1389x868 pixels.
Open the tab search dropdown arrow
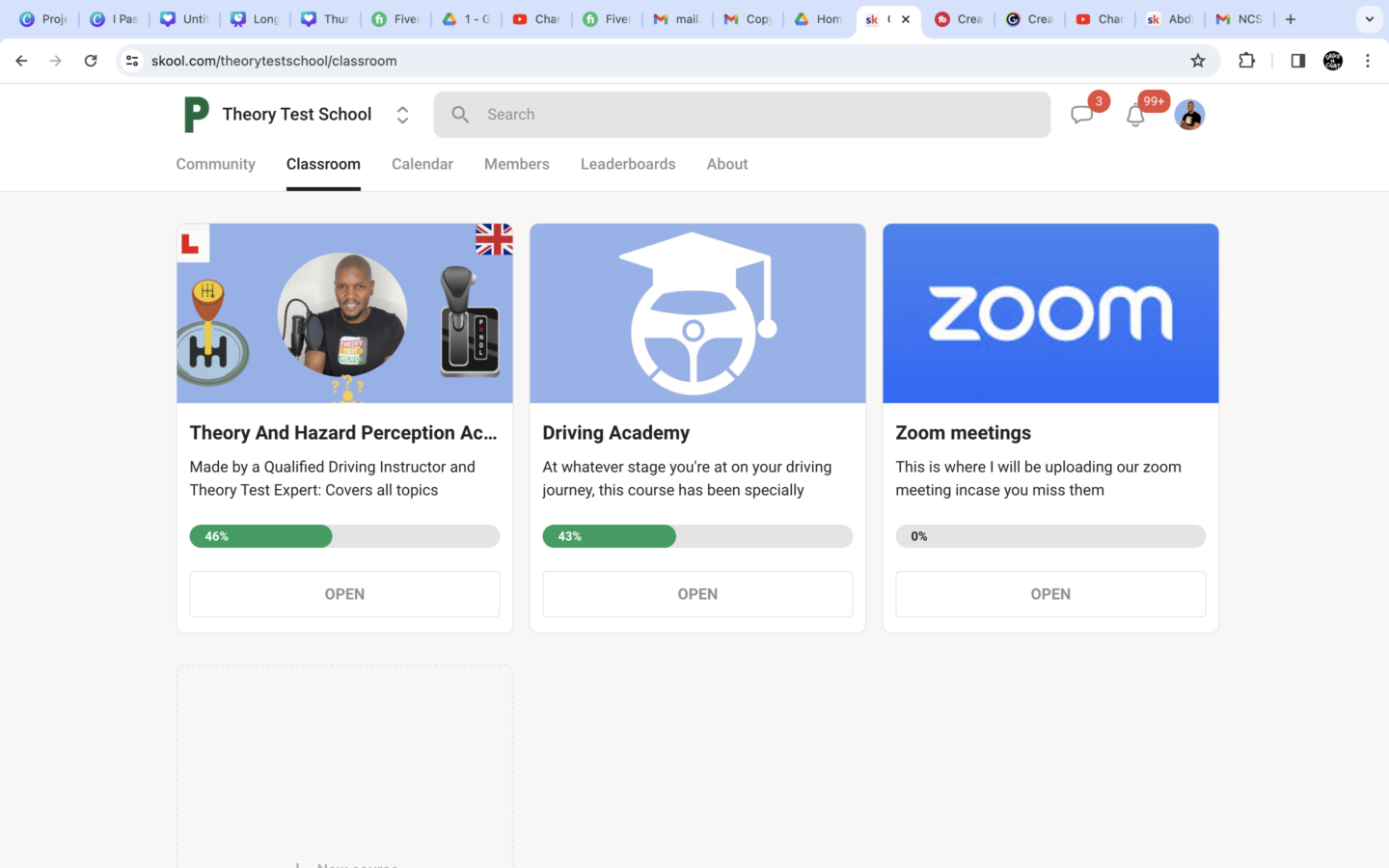(1369, 19)
